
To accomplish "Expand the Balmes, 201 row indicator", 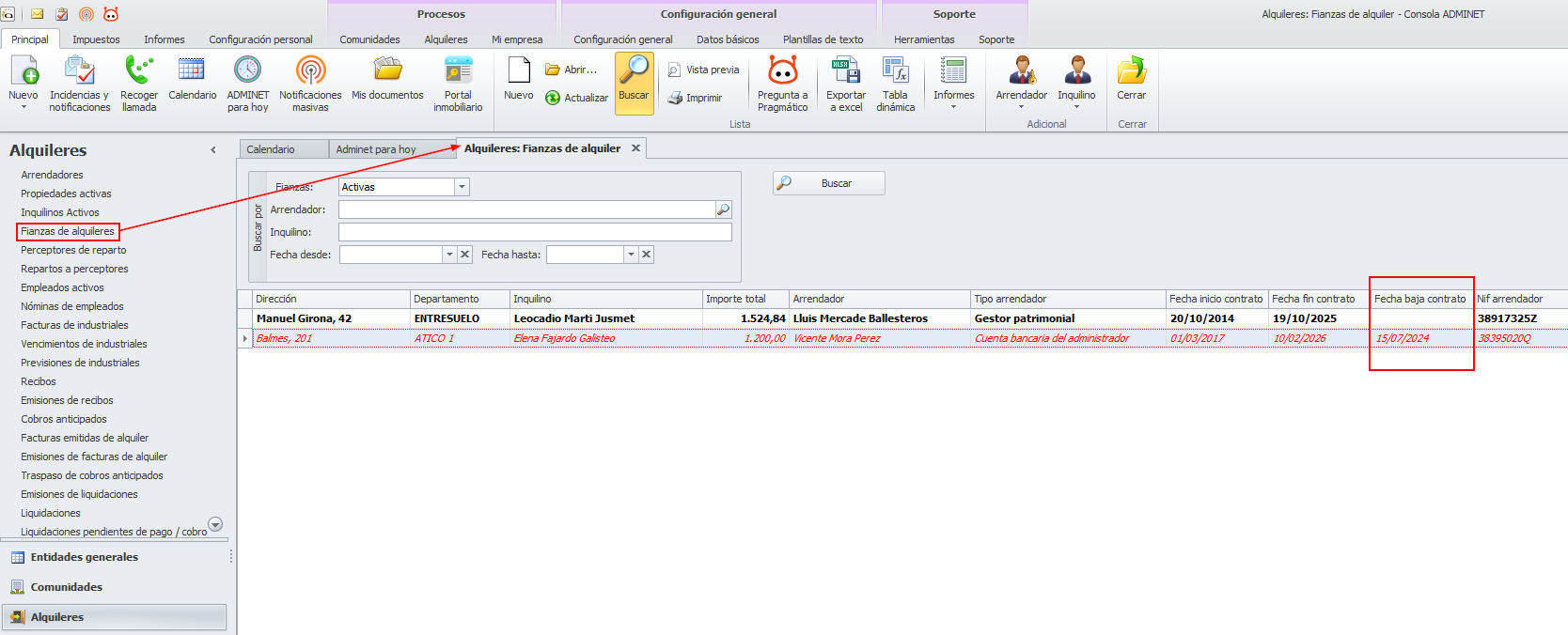I will click(x=245, y=338).
